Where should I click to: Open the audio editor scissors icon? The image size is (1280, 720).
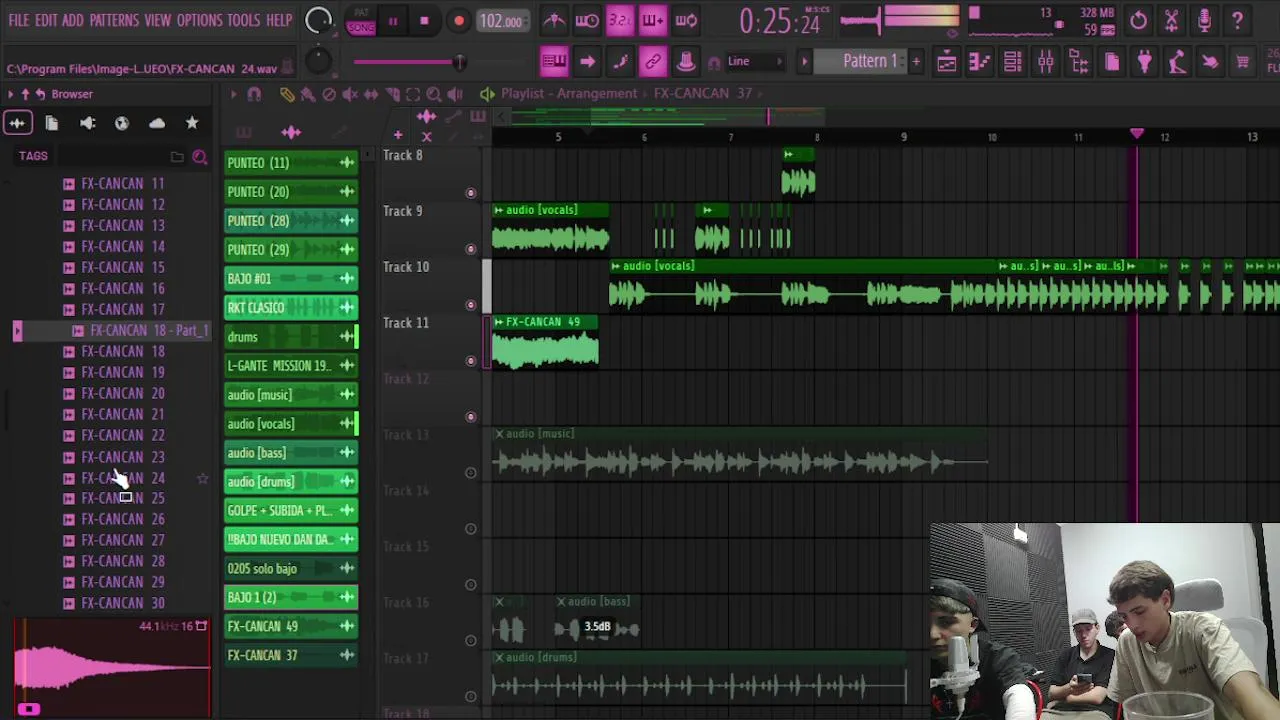(x=1171, y=20)
